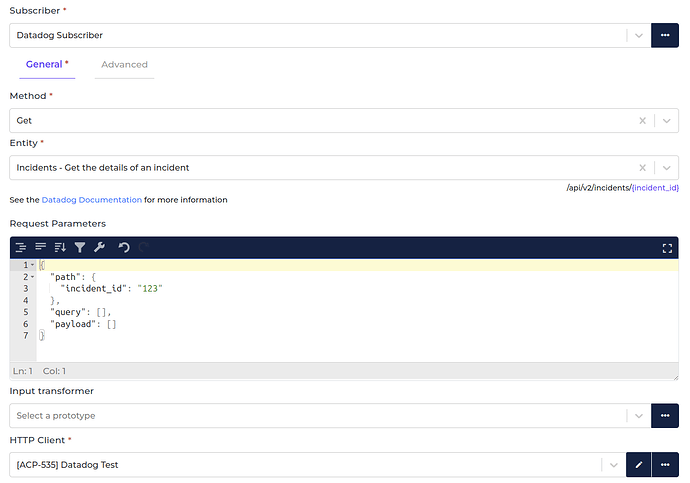Open the Method dropdown list
The height and width of the screenshot is (483, 690).
coord(667,121)
